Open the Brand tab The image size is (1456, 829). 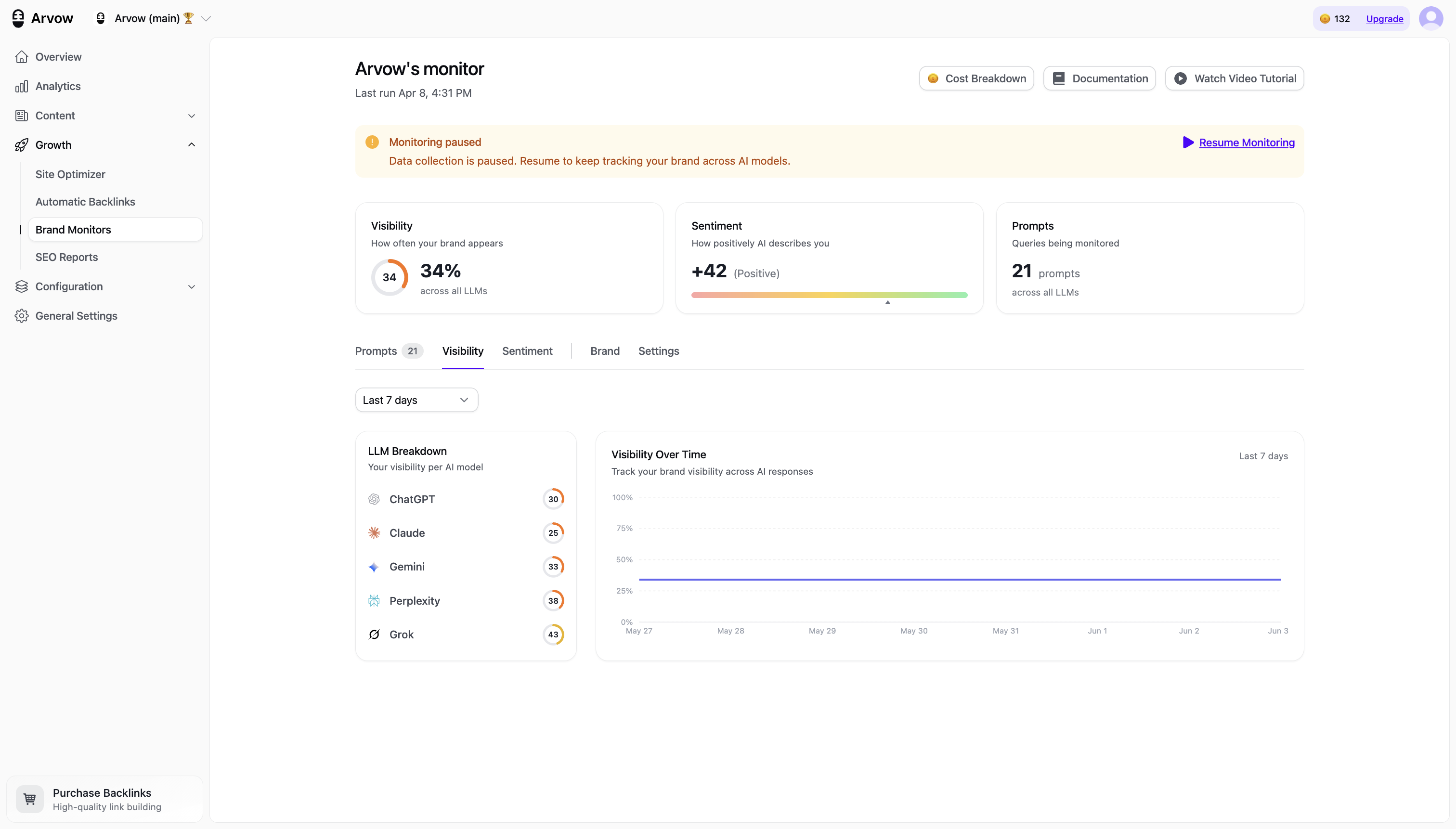[x=605, y=351]
